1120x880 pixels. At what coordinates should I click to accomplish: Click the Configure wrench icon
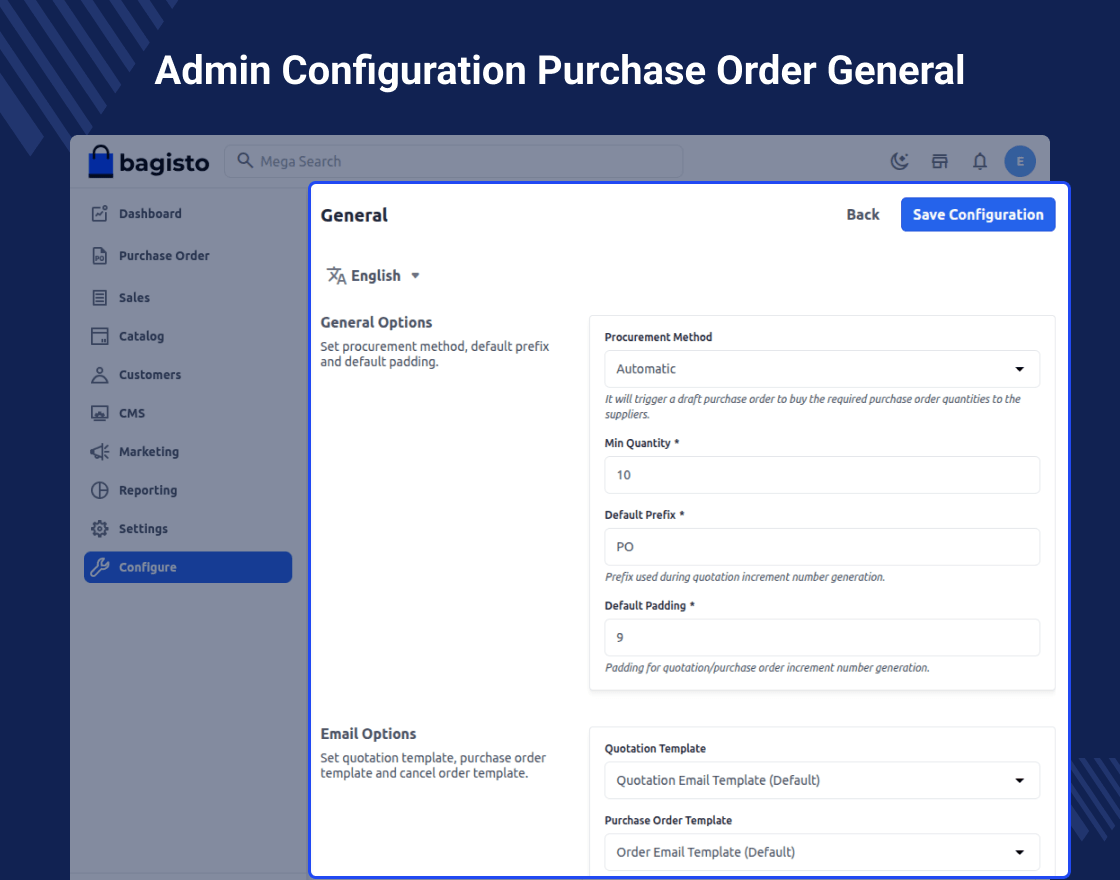(x=99, y=567)
